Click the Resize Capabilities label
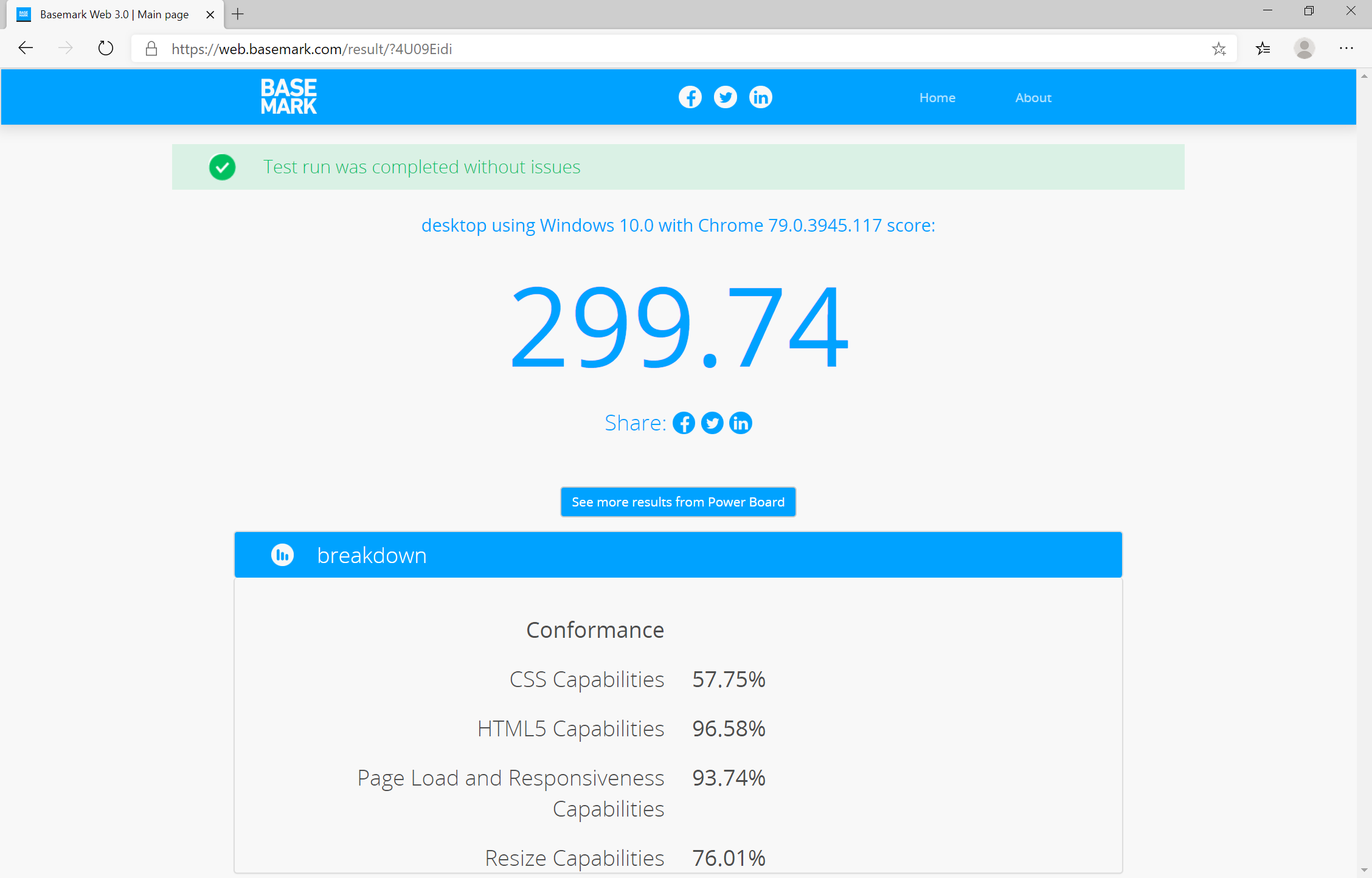This screenshot has width=1372, height=878. coord(575,859)
